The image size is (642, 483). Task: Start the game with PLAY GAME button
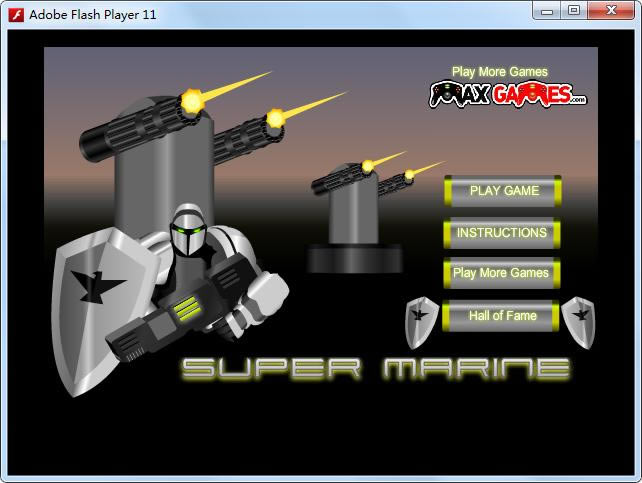503,191
